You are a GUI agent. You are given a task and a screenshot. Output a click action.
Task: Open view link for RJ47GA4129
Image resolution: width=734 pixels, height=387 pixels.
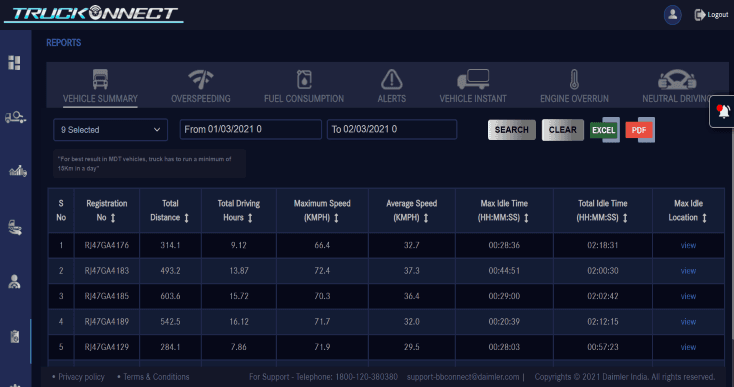pos(688,347)
